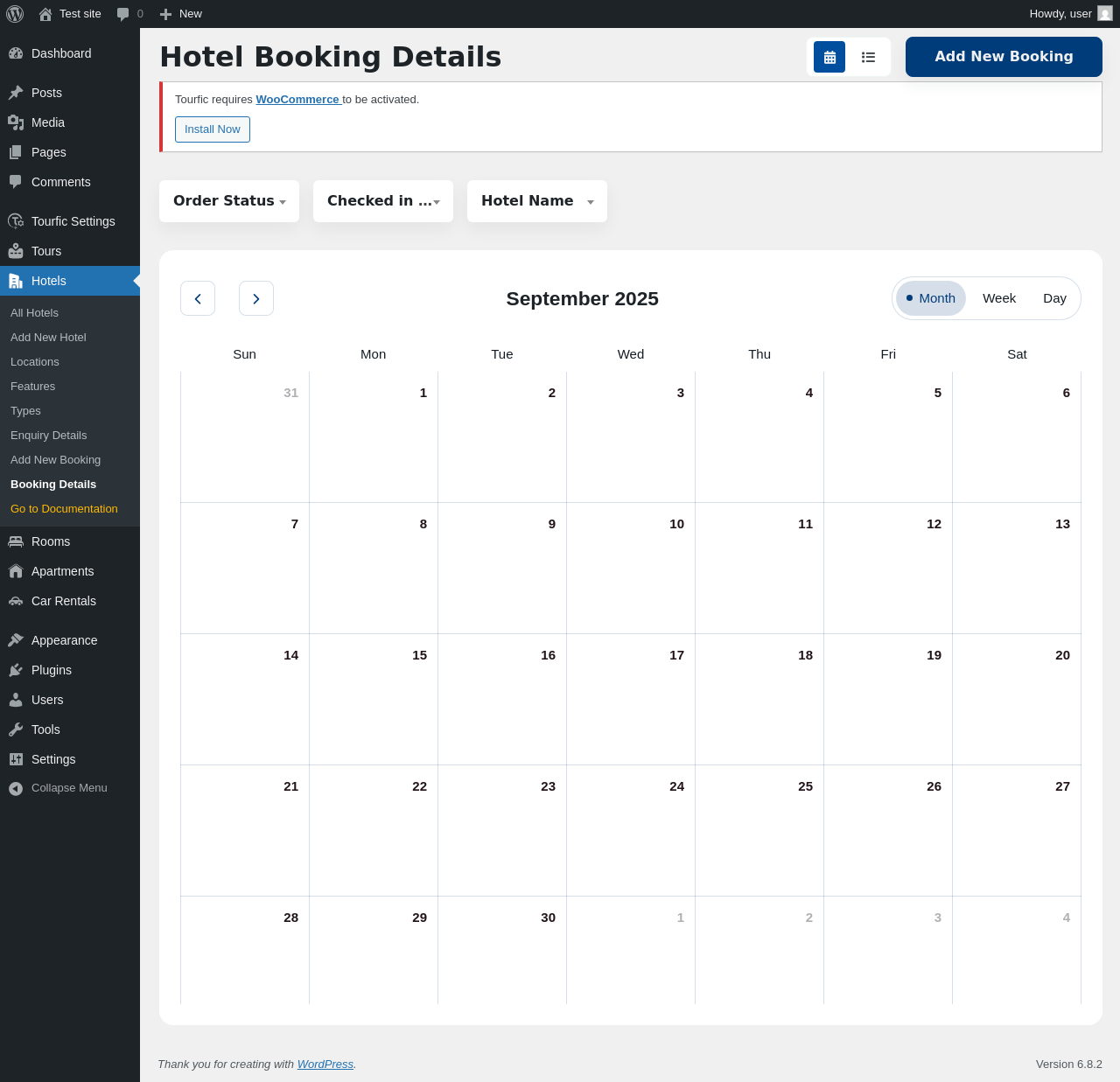The image size is (1120, 1082).
Task: Select September 17 calendar cell
Action: pos(631,699)
